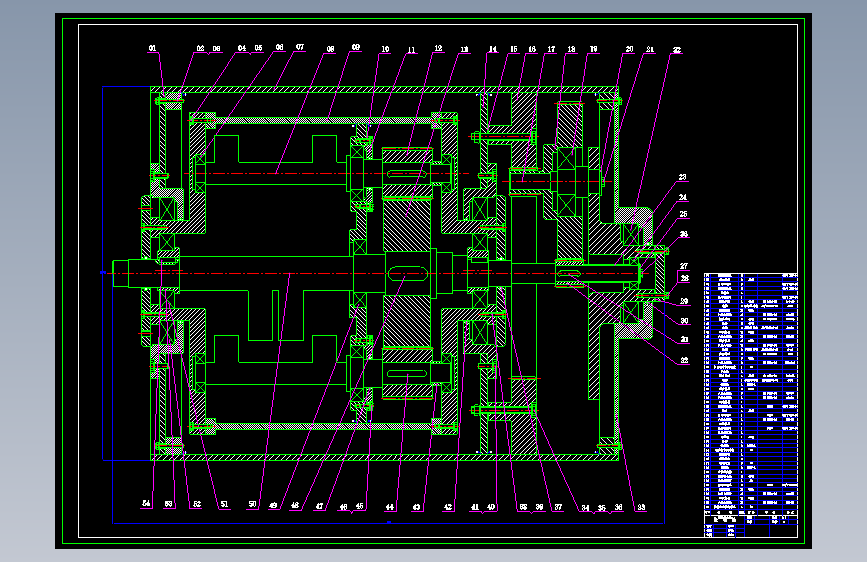867x562 pixels.
Task: Select part callout number 09
Action: click(x=356, y=48)
